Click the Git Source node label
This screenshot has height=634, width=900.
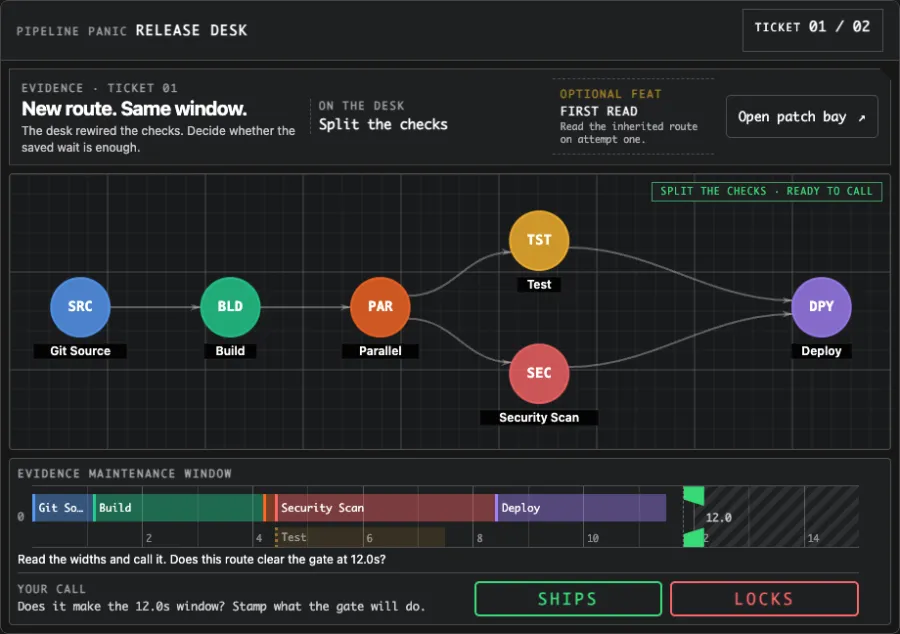(80, 351)
